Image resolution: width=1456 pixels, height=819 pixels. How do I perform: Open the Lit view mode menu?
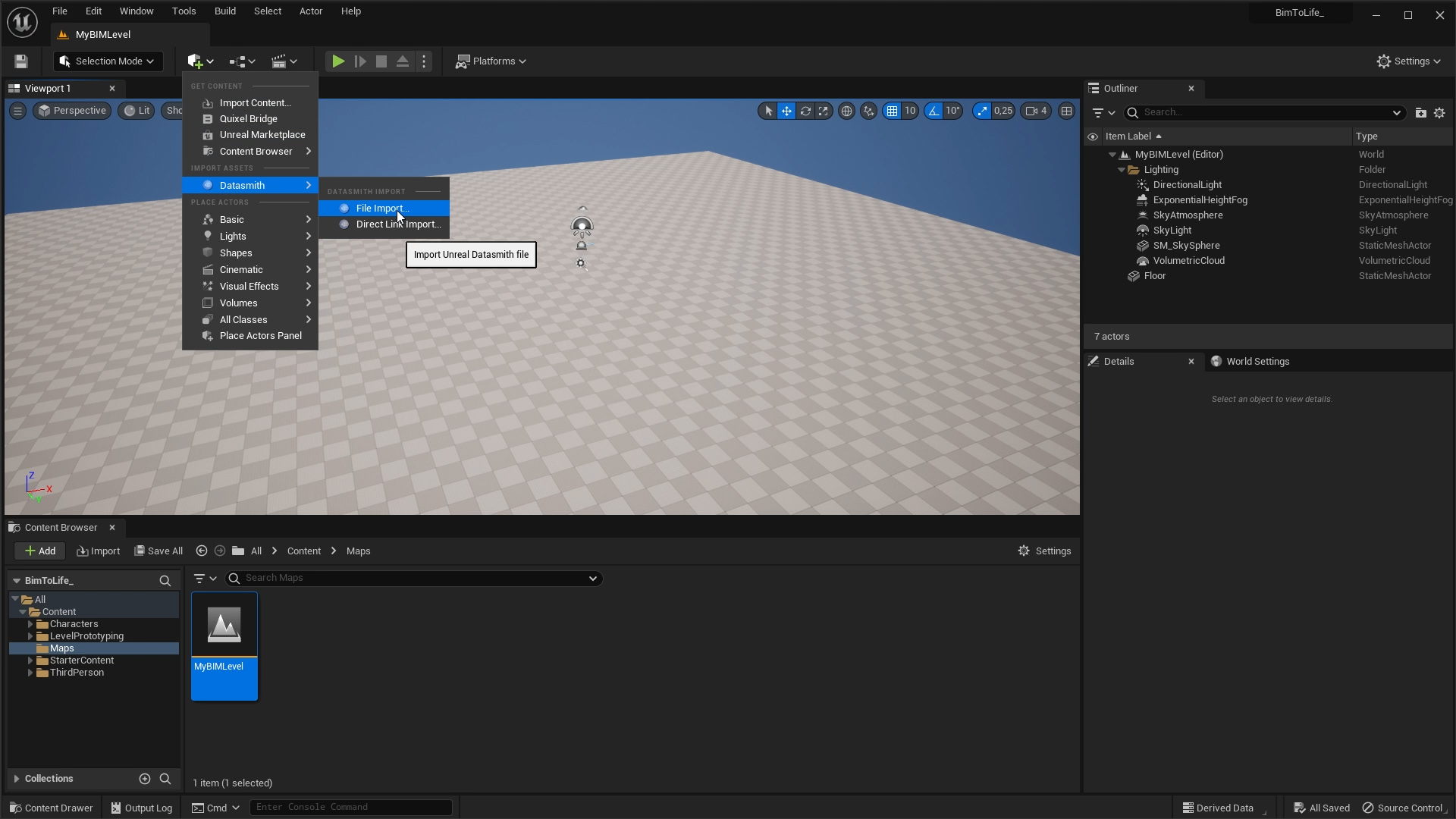click(x=137, y=111)
